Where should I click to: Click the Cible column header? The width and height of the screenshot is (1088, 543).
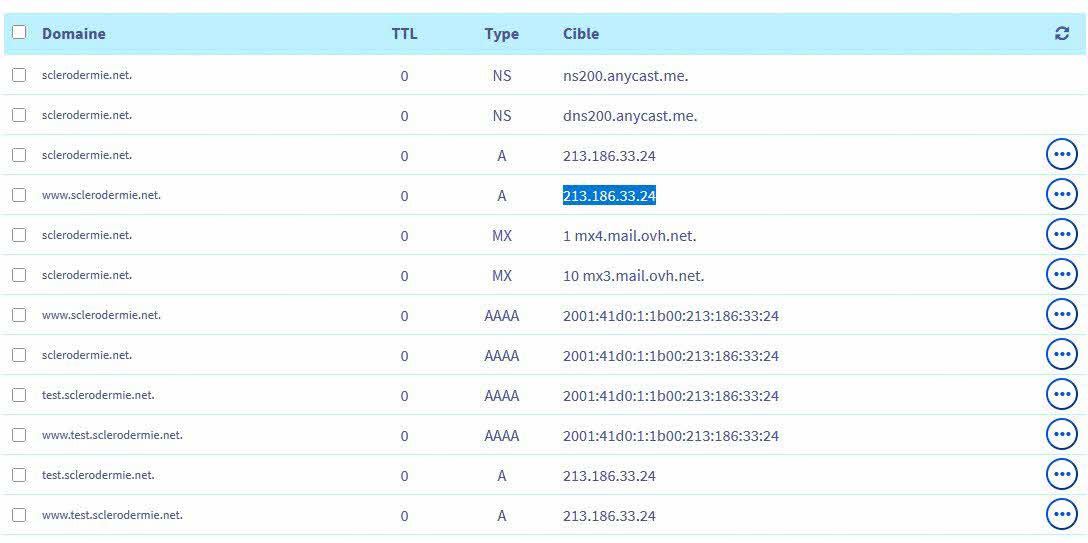click(581, 34)
